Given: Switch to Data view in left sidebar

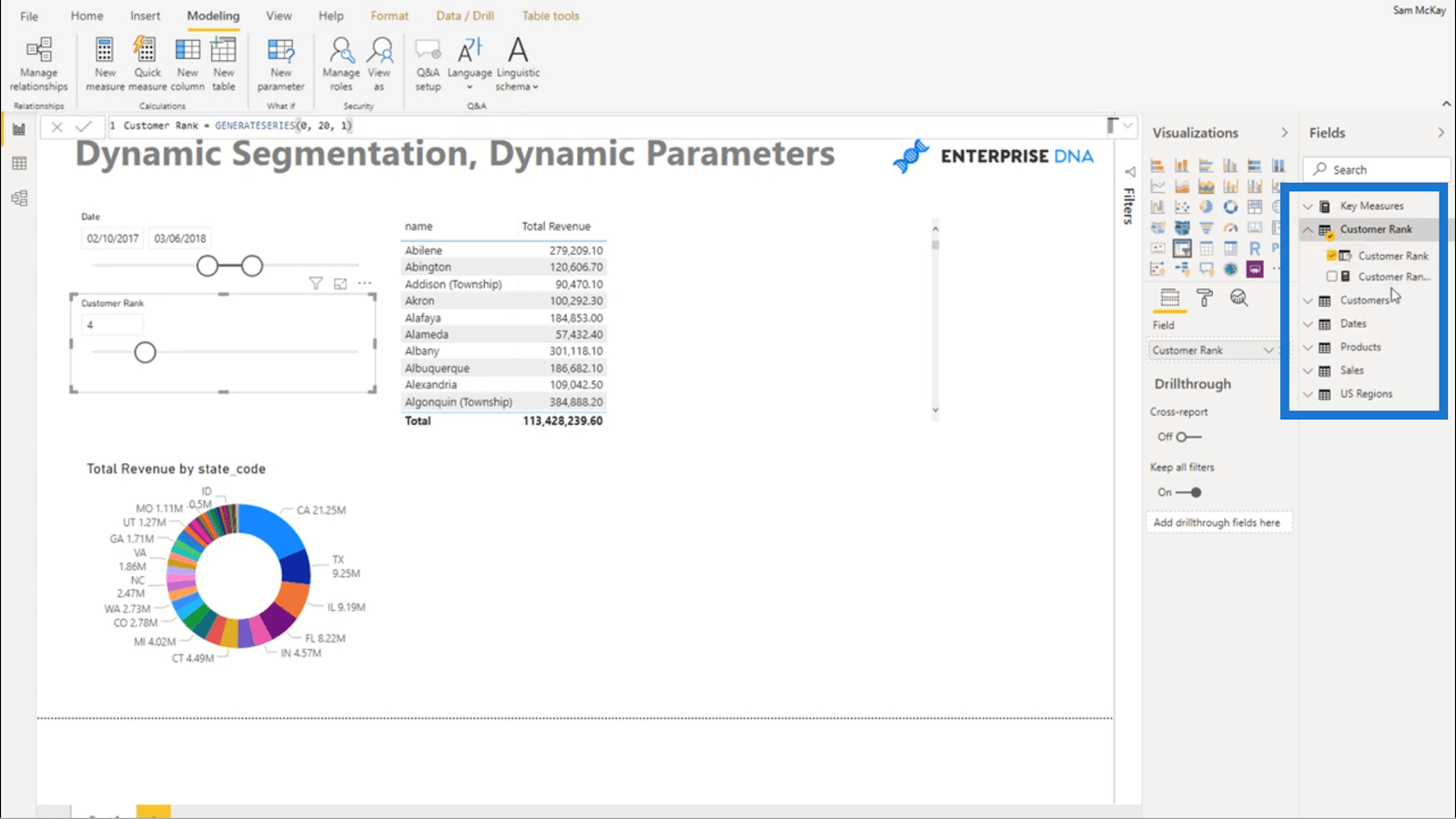Looking at the screenshot, I should 19,164.
